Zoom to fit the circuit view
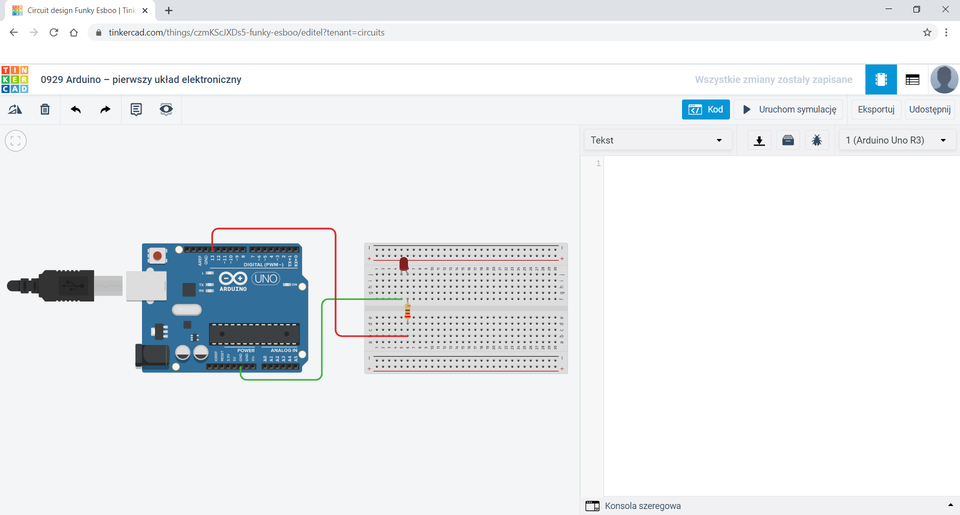960x515 pixels. tap(16, 141)
